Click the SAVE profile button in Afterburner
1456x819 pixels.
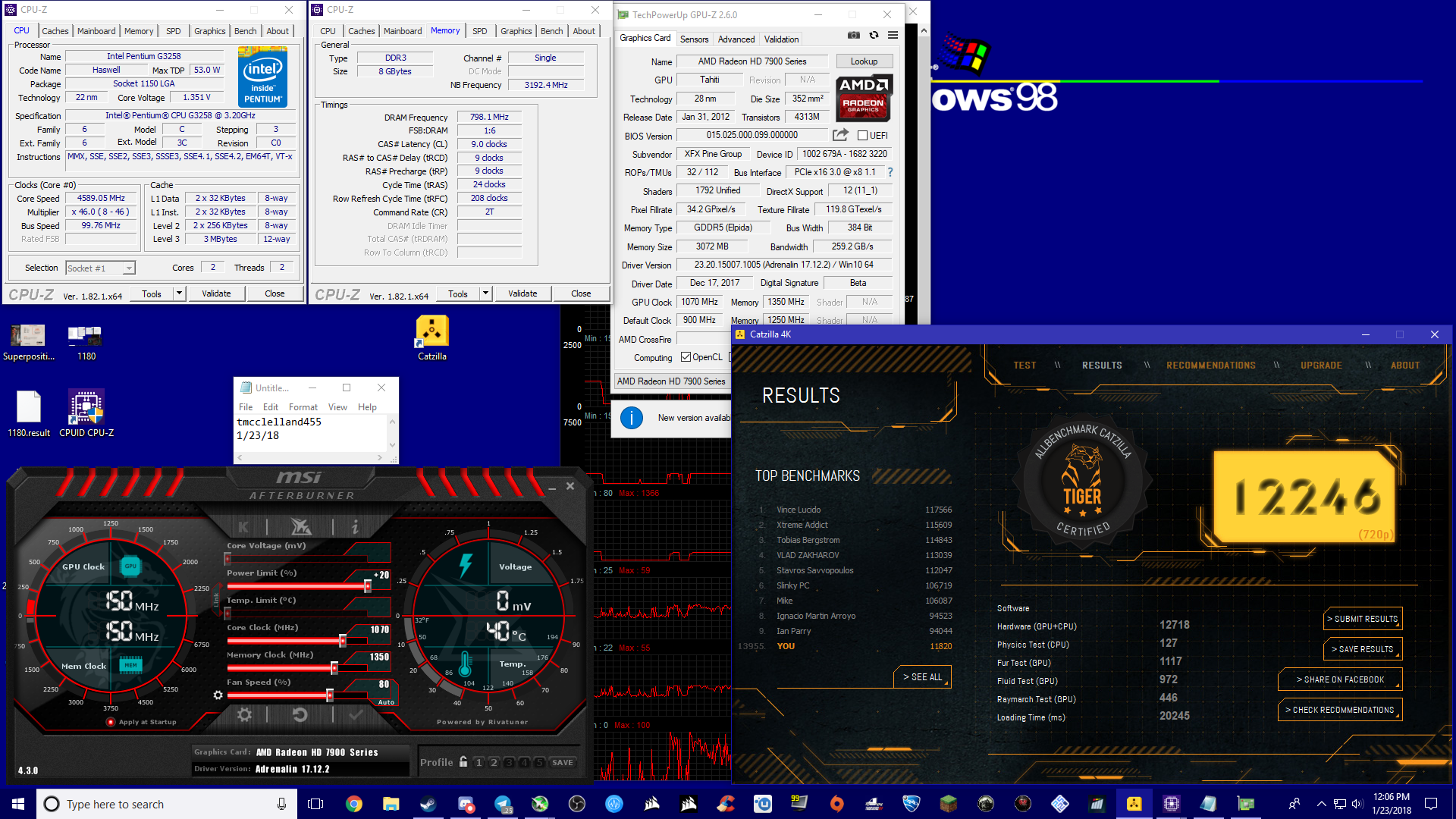[x=563, y=762]
